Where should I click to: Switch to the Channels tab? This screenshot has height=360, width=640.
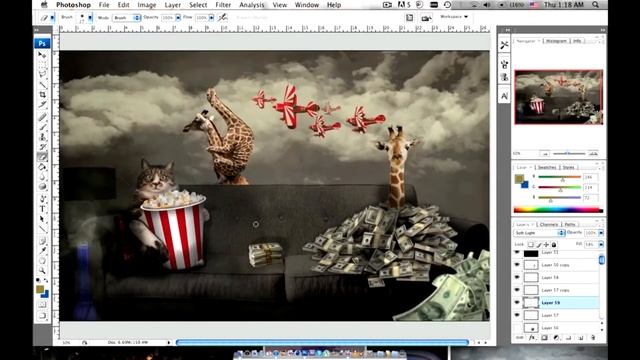pyautogui.click(x=549, y=224)
